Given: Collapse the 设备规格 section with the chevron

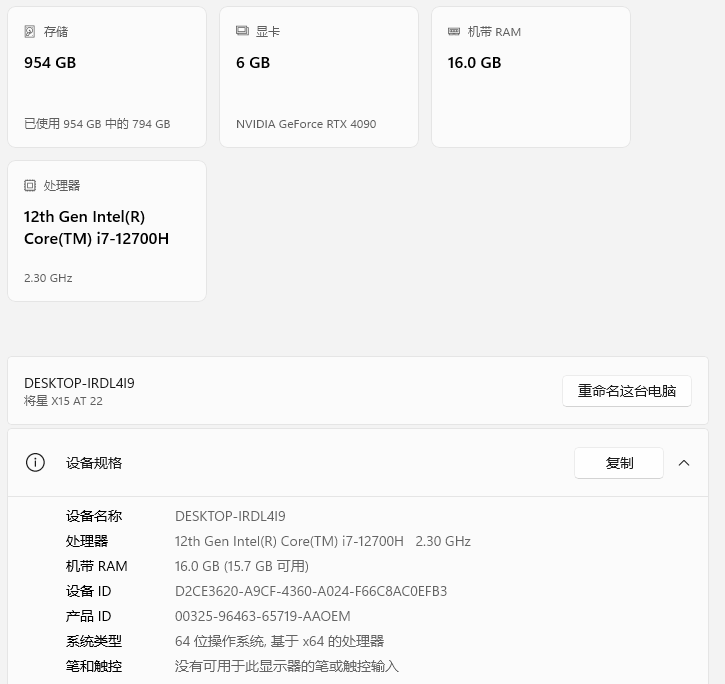Looking at the screenshot, I should pos(684,463).
